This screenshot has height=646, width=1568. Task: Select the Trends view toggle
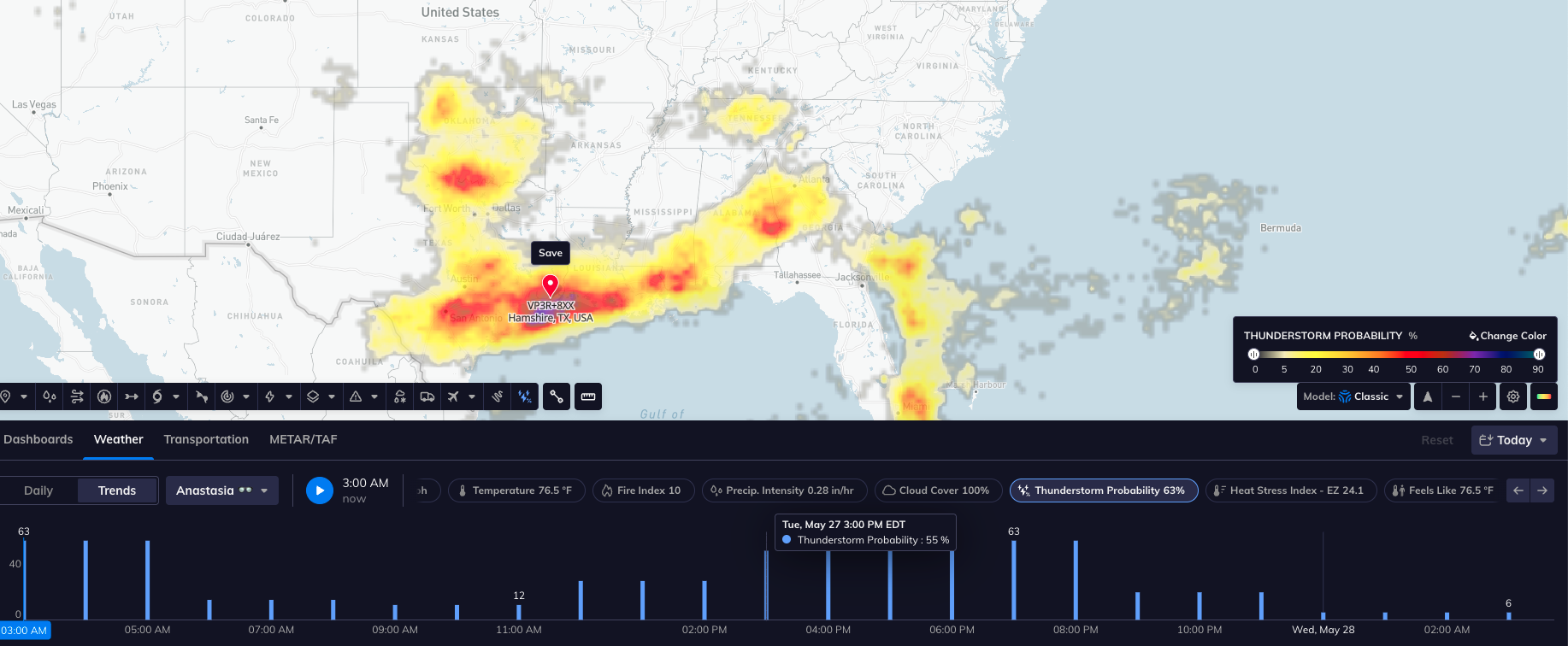coord(117,490)
